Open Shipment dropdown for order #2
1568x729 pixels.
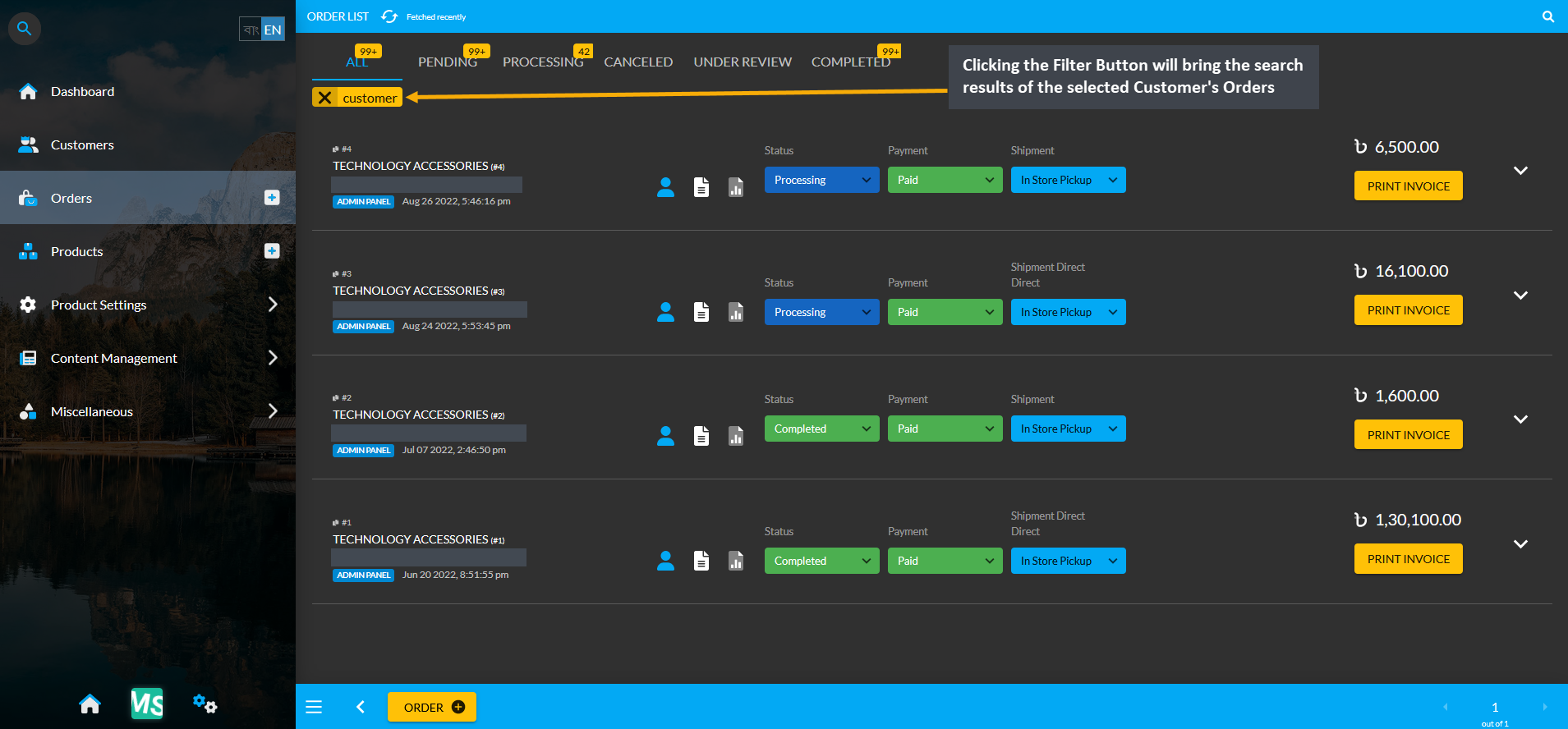click(1069, 429)
